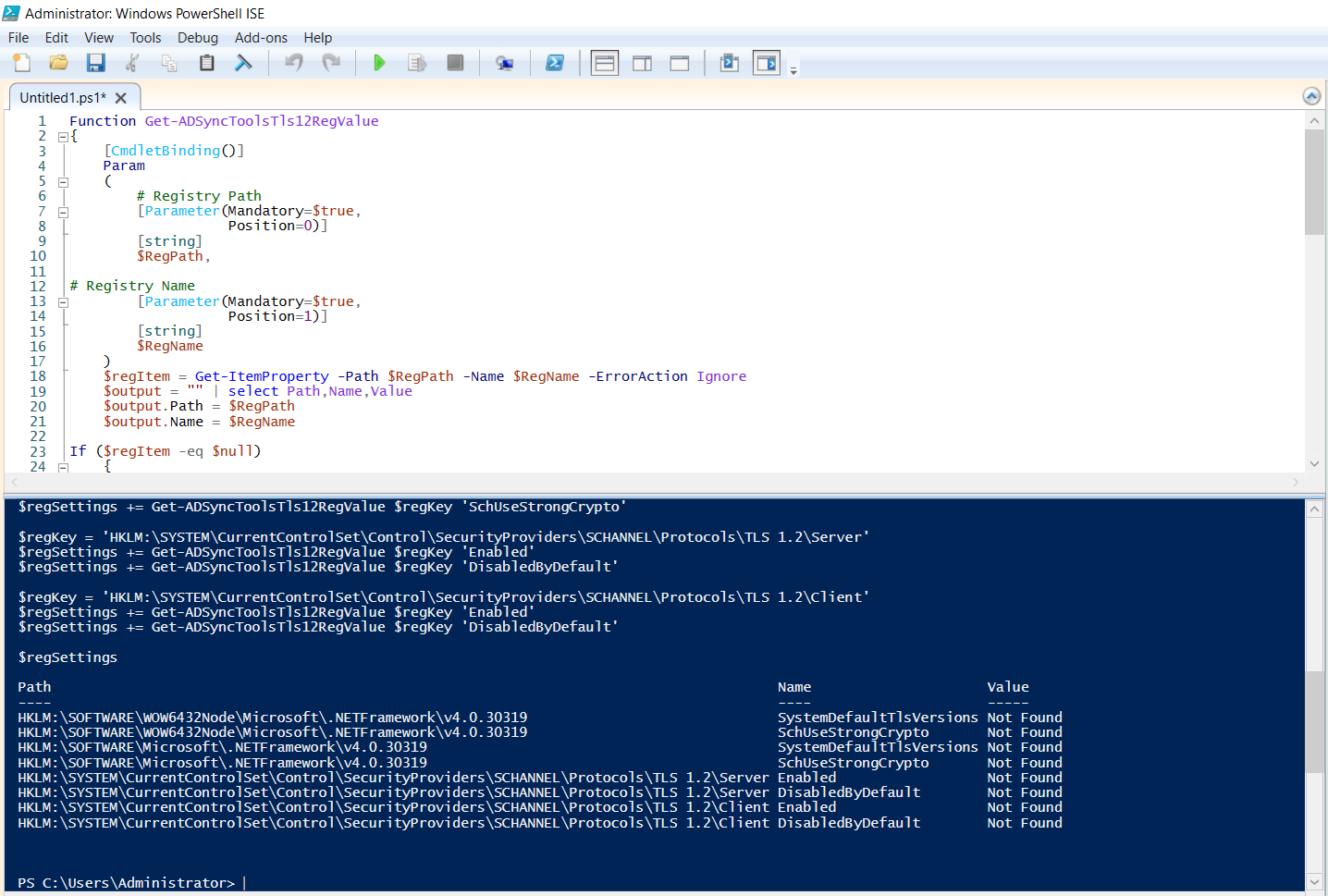Click the New script icon

coord(22,63)
